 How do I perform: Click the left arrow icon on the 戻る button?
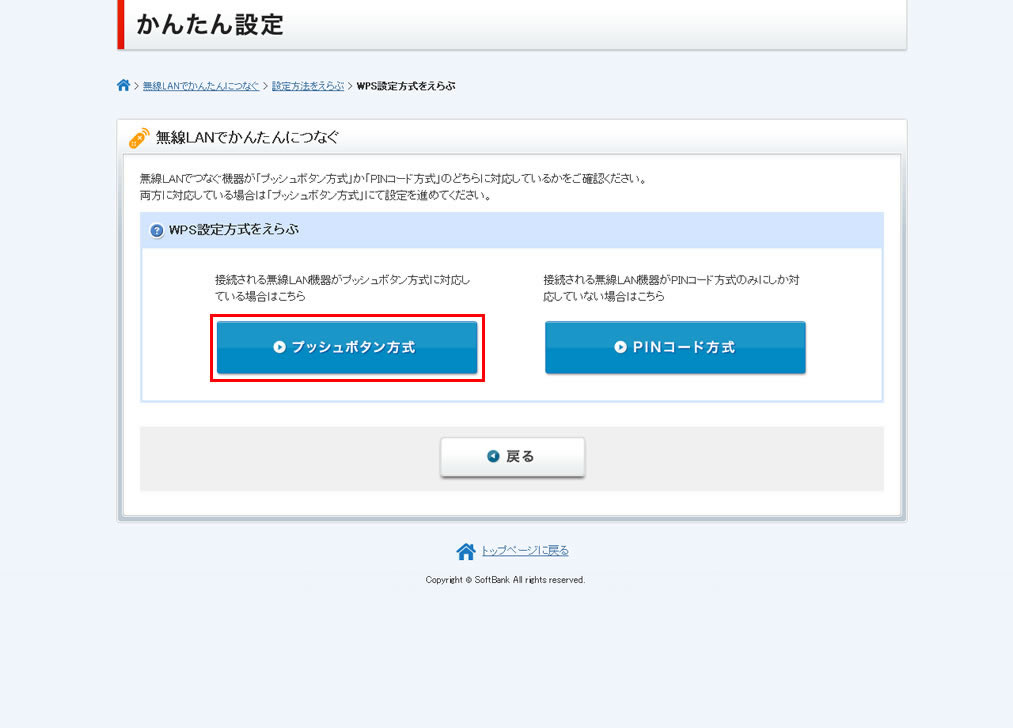[493, 457]
